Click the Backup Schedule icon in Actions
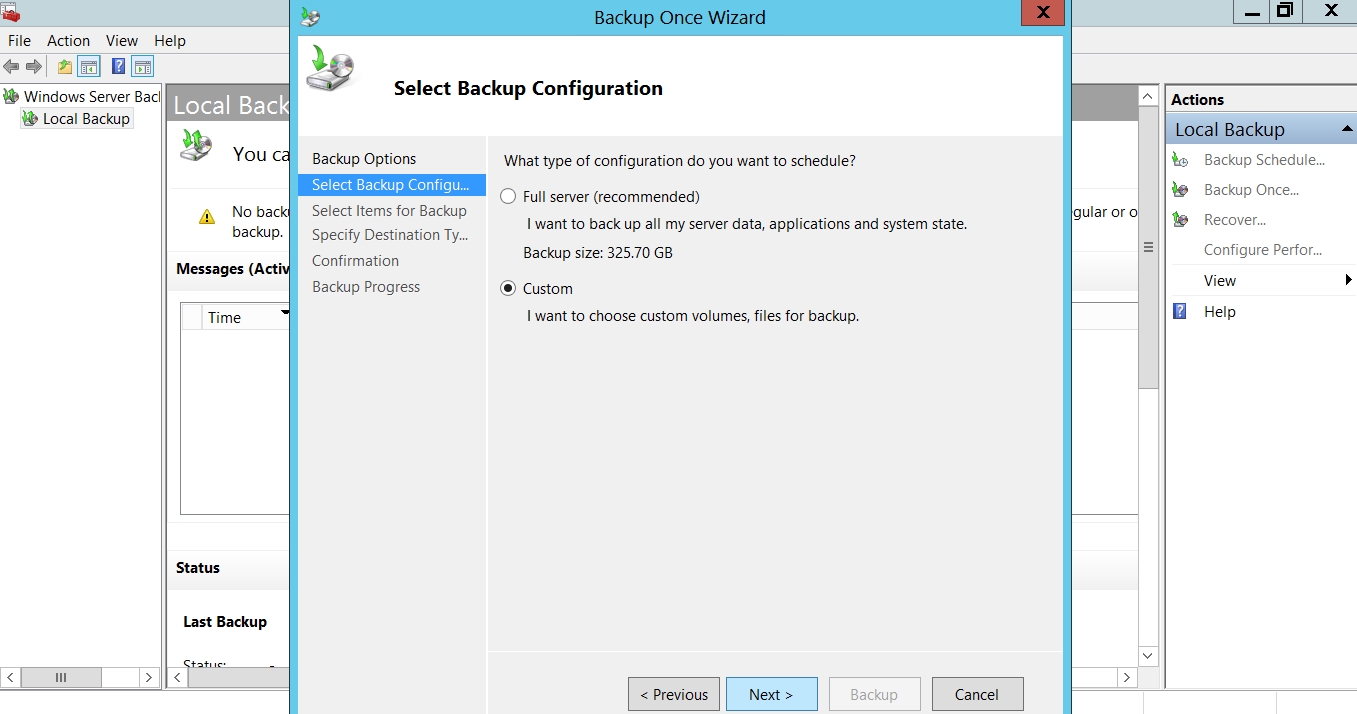This screenshot has height=714, width=1357. click(x=1181, y=160)
